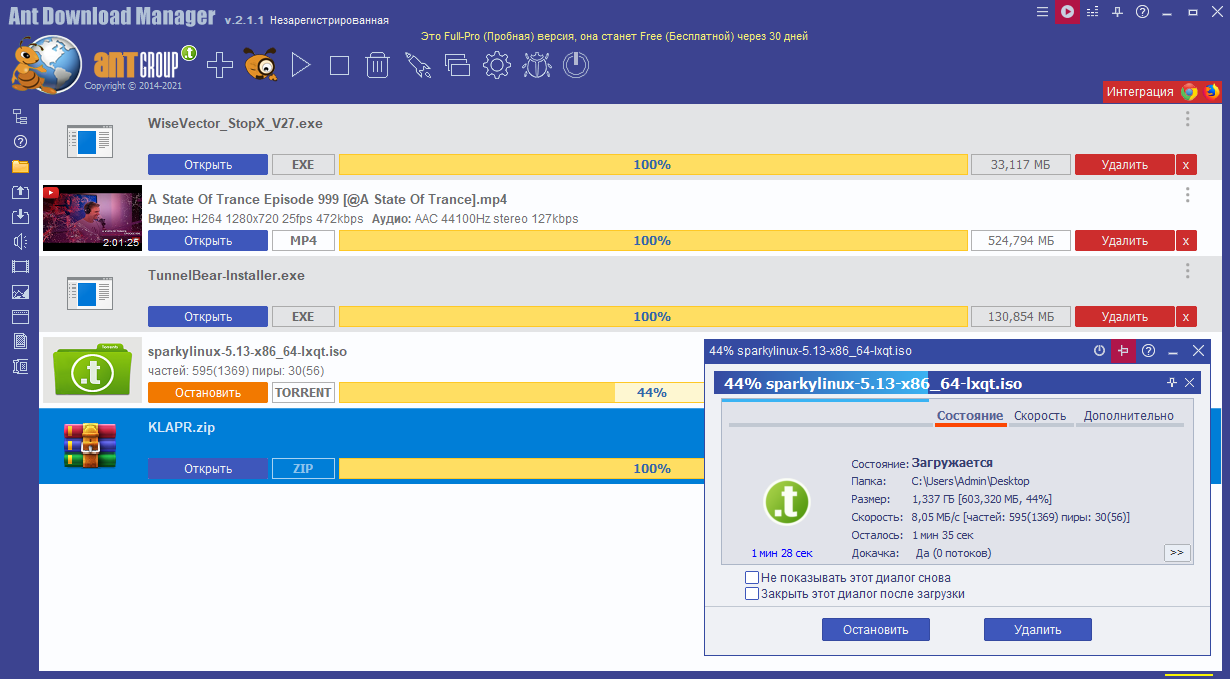This screenshot has height=679, width=1230.
Task: Click power icon in dialog title bar
Action: [1099, 351]
